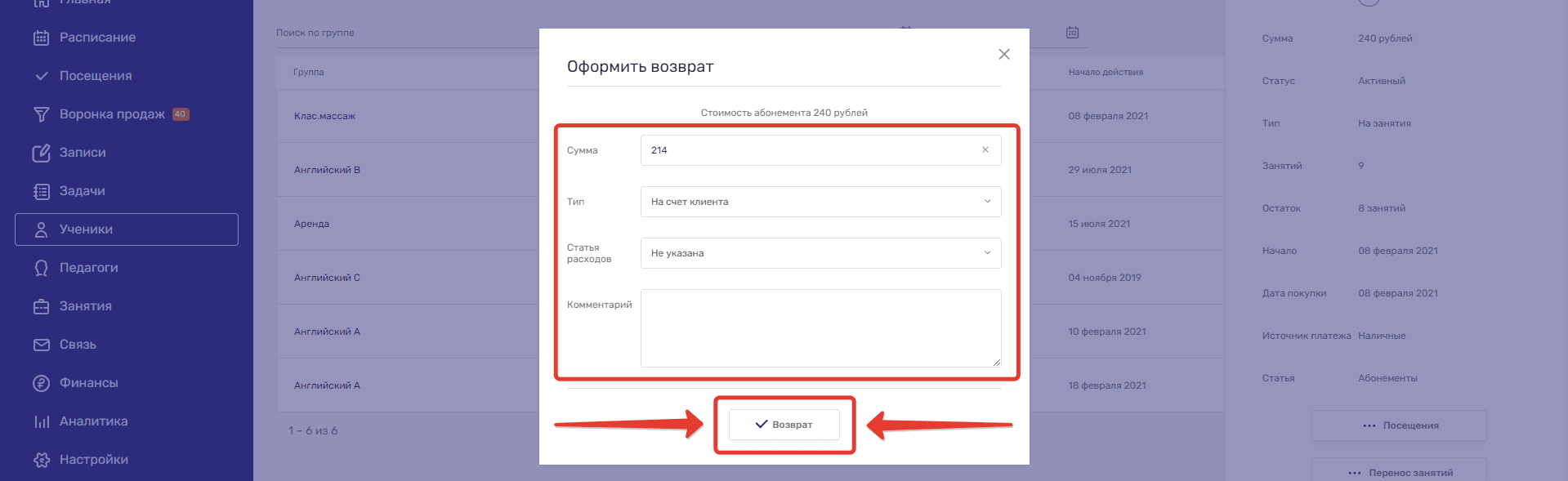Expand the Тип dropdown
The width and height of the screenshot is (1568, 481).
point(820,202)
